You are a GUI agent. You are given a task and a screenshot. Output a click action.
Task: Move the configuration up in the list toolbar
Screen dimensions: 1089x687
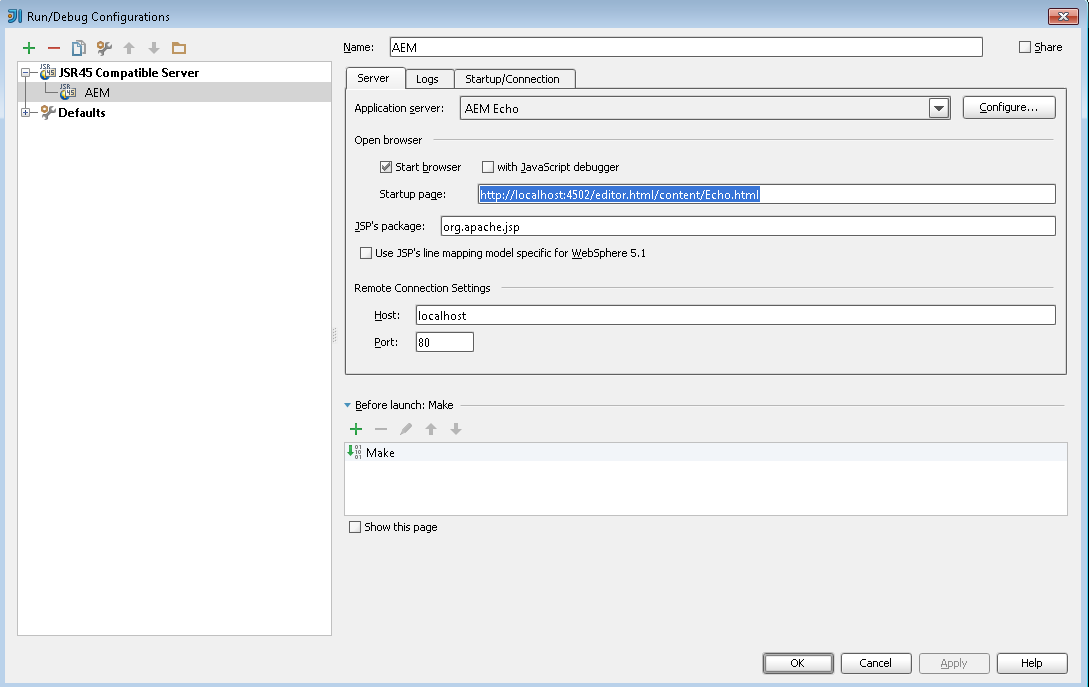click(129, 48)
